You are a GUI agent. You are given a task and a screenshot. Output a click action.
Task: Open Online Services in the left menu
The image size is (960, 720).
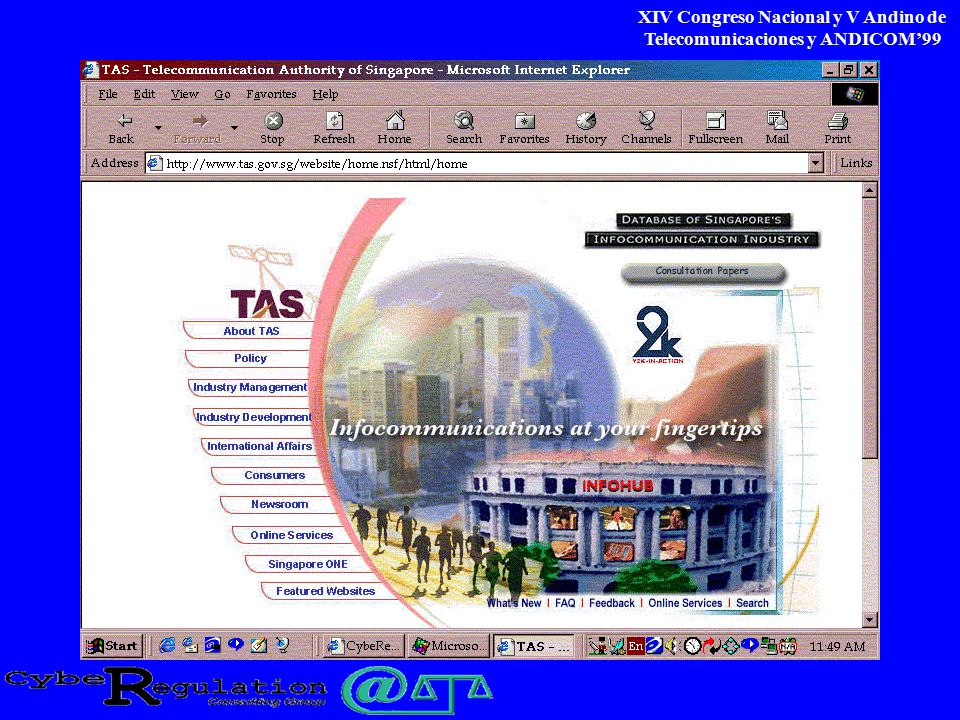pyautogui.click(x=291, y=535)
